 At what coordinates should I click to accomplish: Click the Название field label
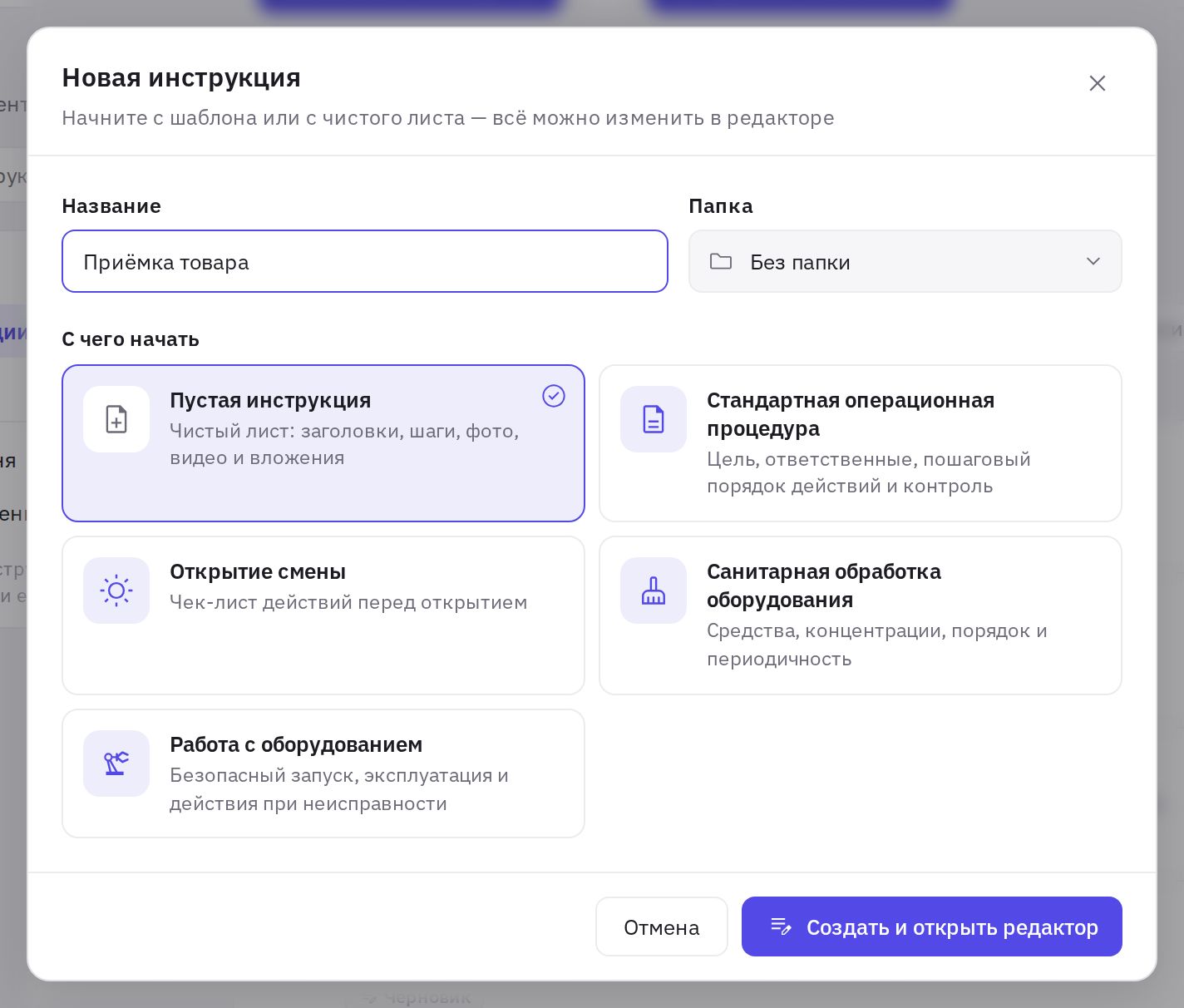point(111,206)
